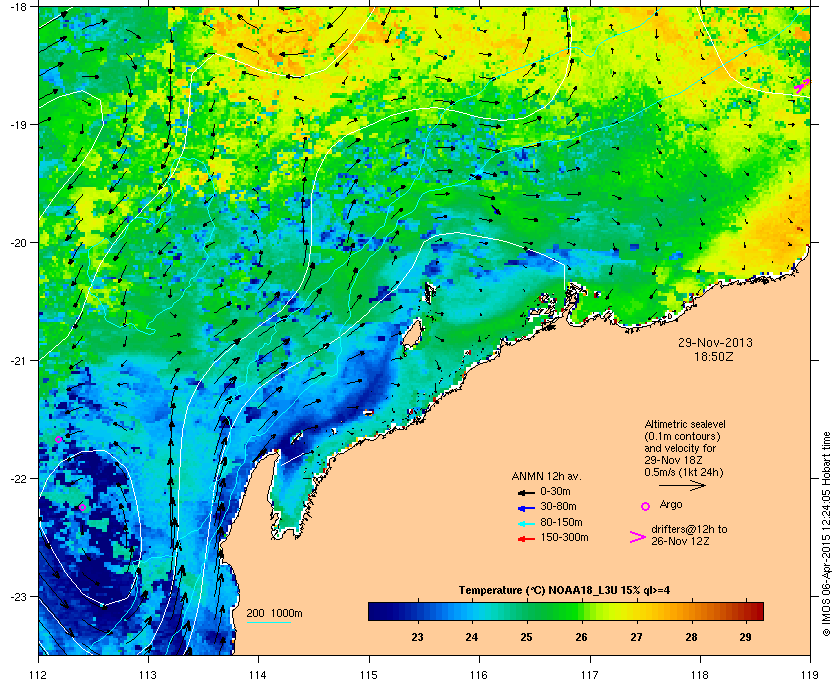Image resolution: width=840 pixels, height=680 pixels.
Task: Click the '-22' latitude axis label
Action: tap(17, 479)
